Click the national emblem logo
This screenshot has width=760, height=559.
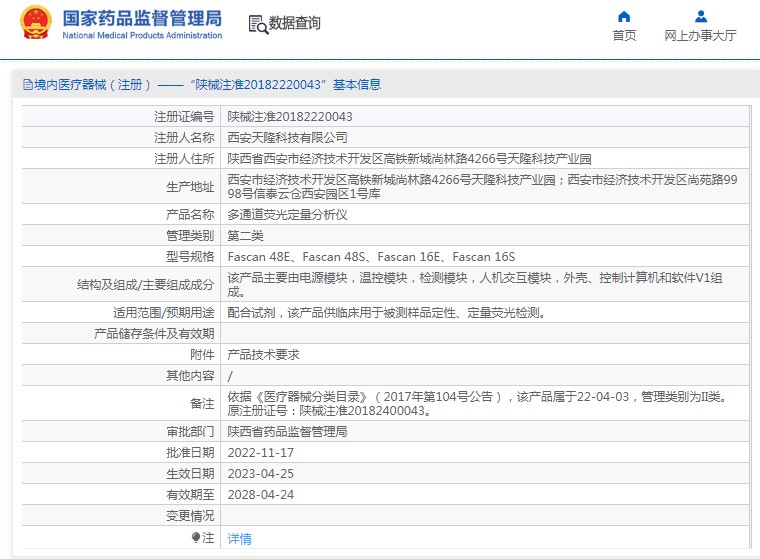(x=35, y=23)
